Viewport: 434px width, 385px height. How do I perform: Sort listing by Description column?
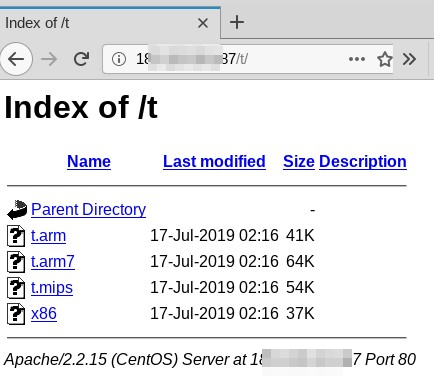click(363, 162)
